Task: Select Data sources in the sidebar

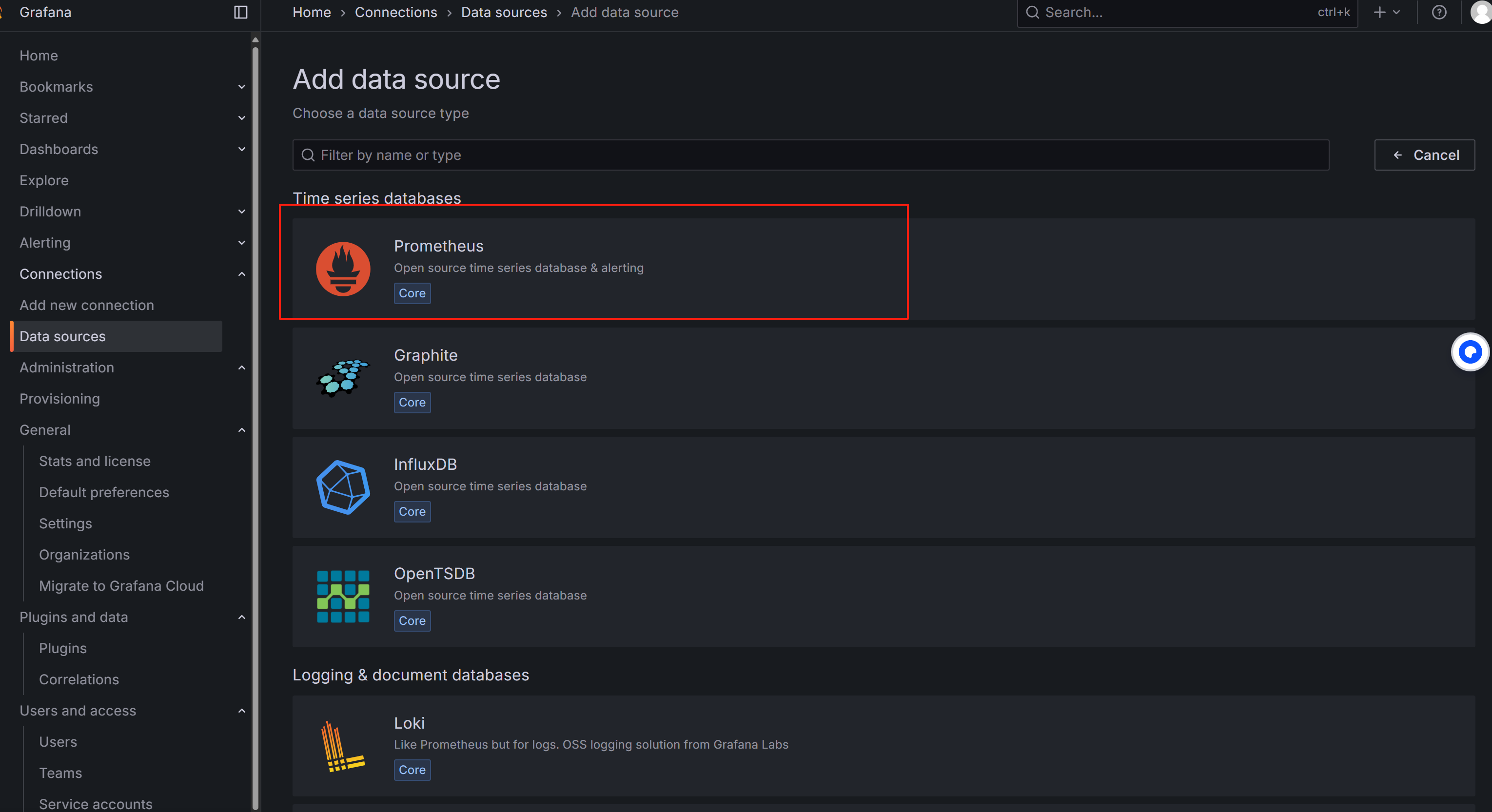Action: (116, 336)
